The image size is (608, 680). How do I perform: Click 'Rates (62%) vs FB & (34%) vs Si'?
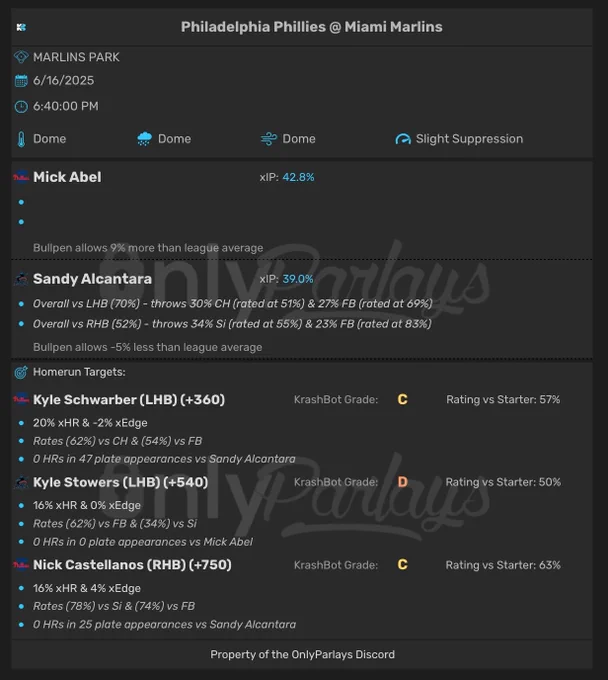tap(115, 523)
